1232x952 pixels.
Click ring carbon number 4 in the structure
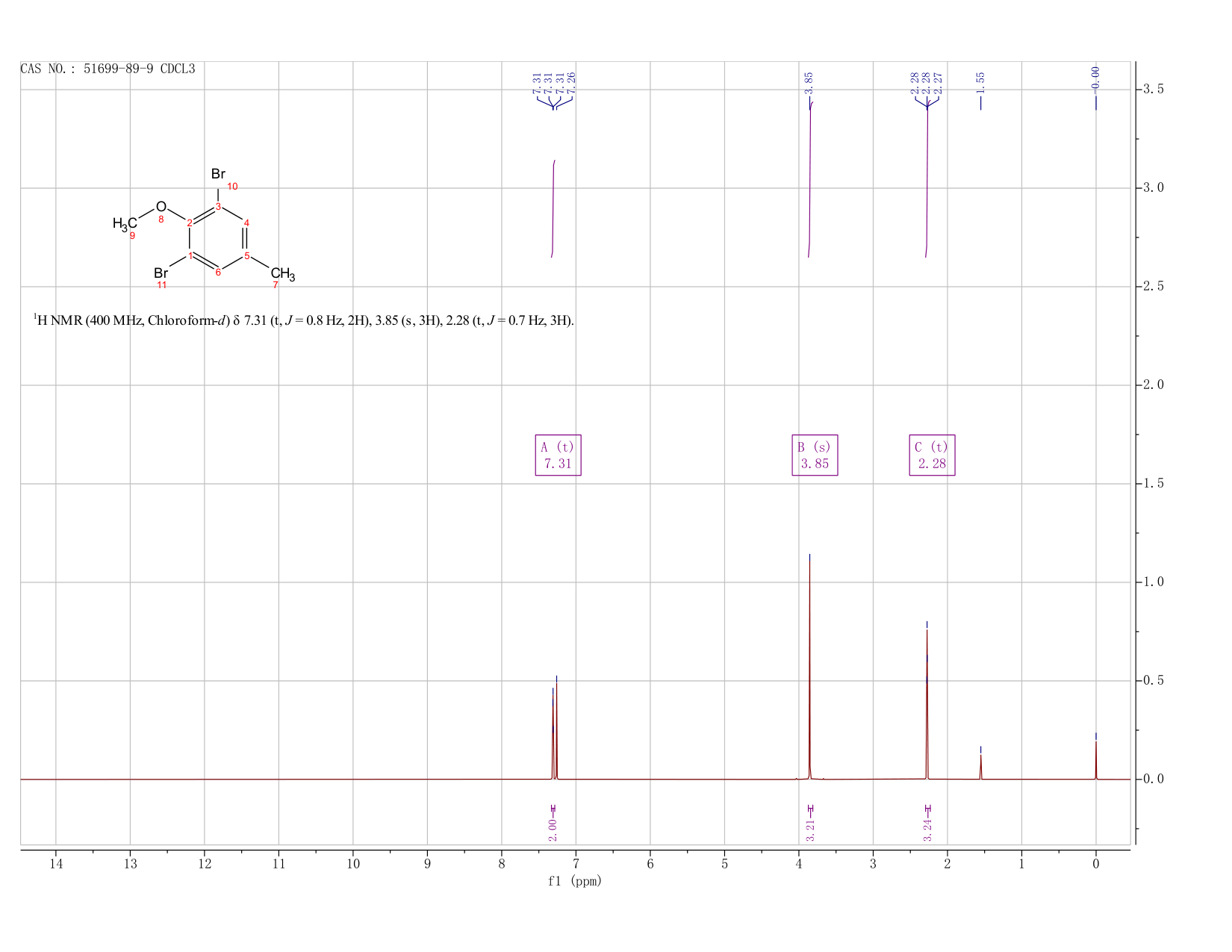coord(247,223)
